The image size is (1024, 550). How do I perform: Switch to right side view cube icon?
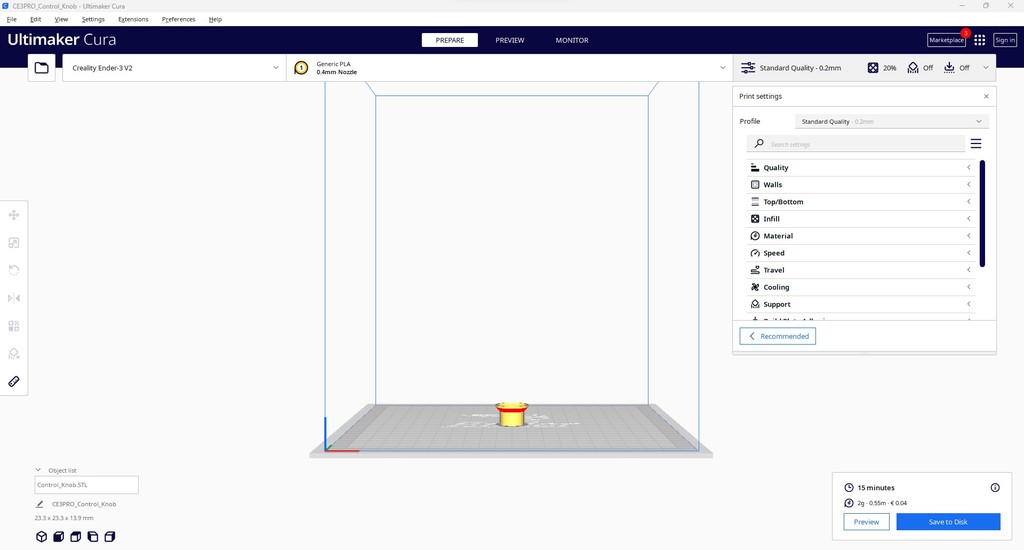pyautogui.click(x=110, y=537)
